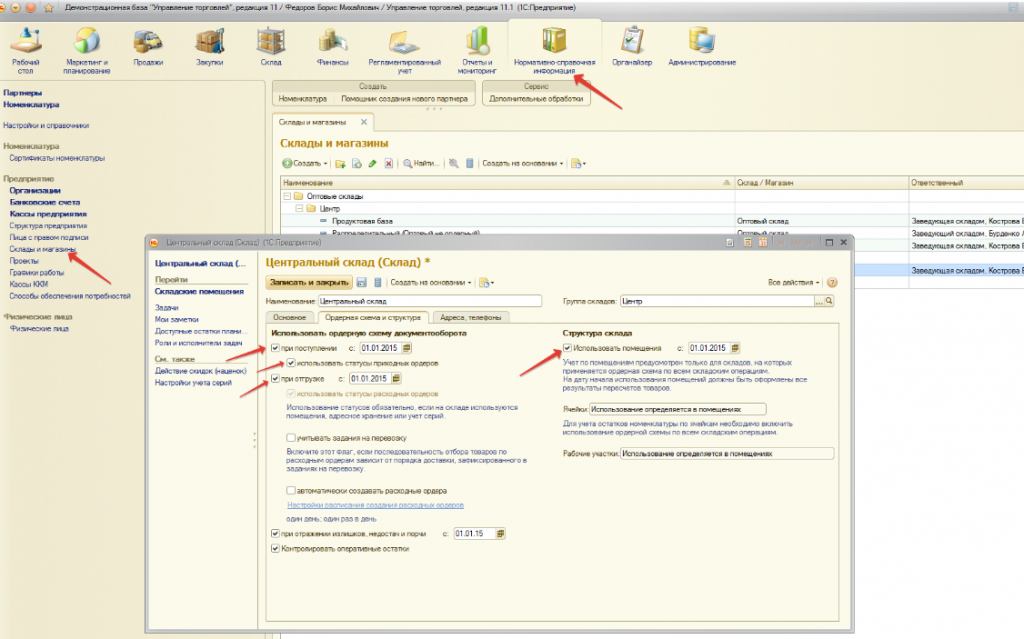This screenshot has width=1024, height=639.
Task: Click magnifier icon in Группа складов field
Action: click(x=829, y=301)
